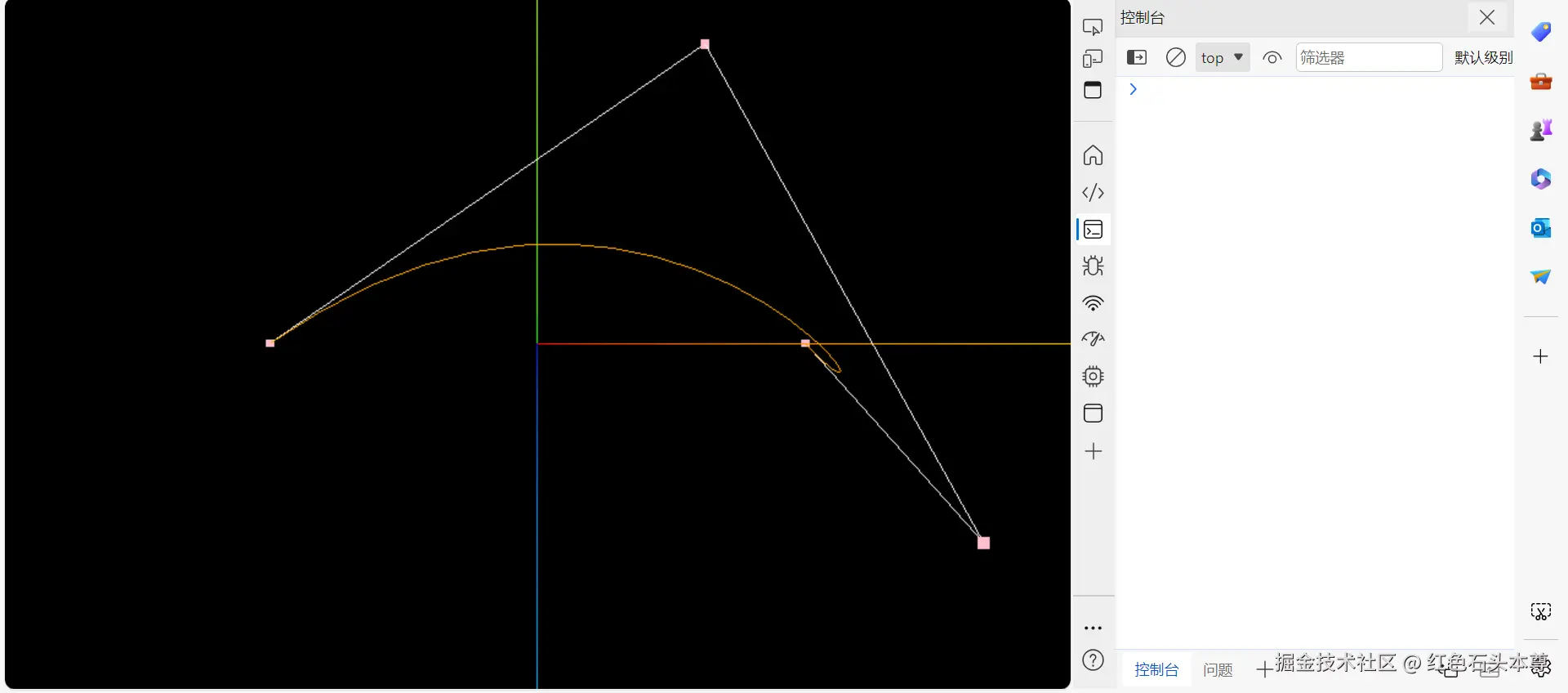
Task: Select the Console tool in activity bar
Action: [1093, 230]
